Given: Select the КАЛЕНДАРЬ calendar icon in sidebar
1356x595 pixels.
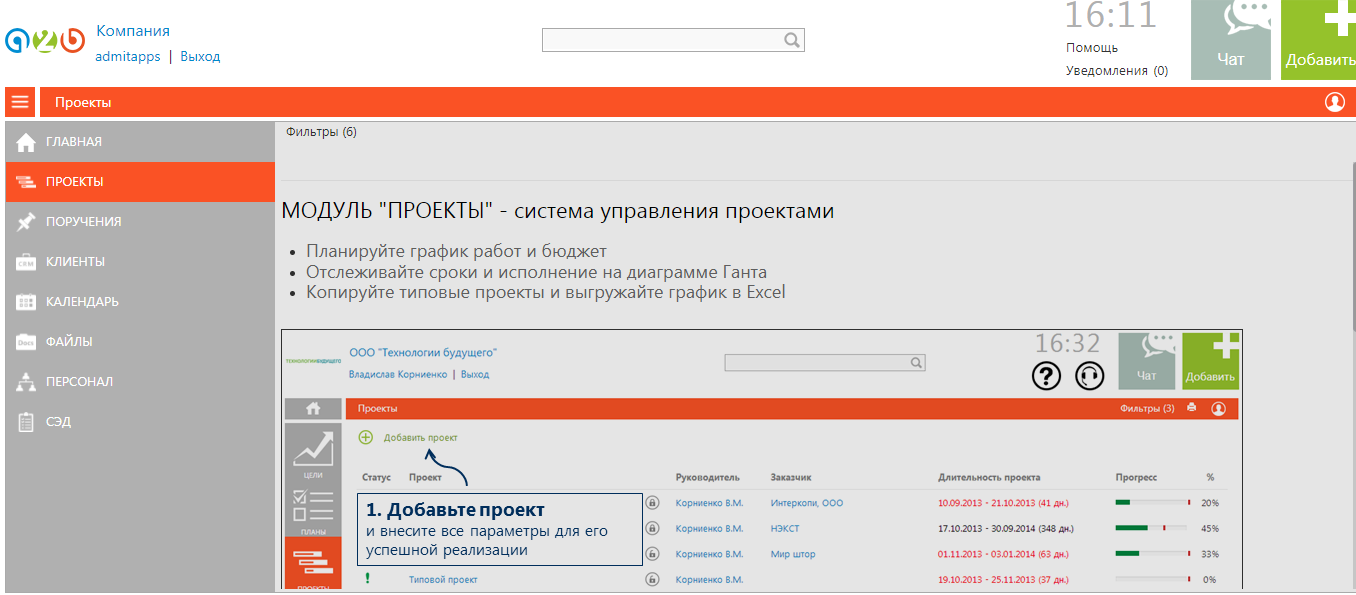Looking at the screenshot, I should tap(24, 301).
